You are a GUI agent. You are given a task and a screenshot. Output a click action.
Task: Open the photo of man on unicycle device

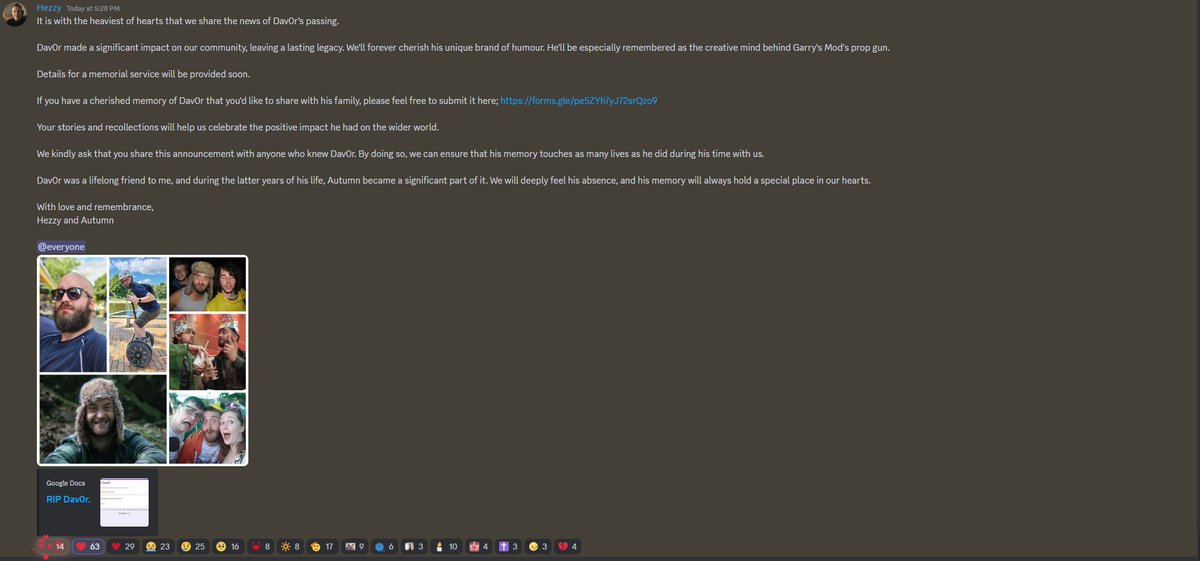[137, 314]
